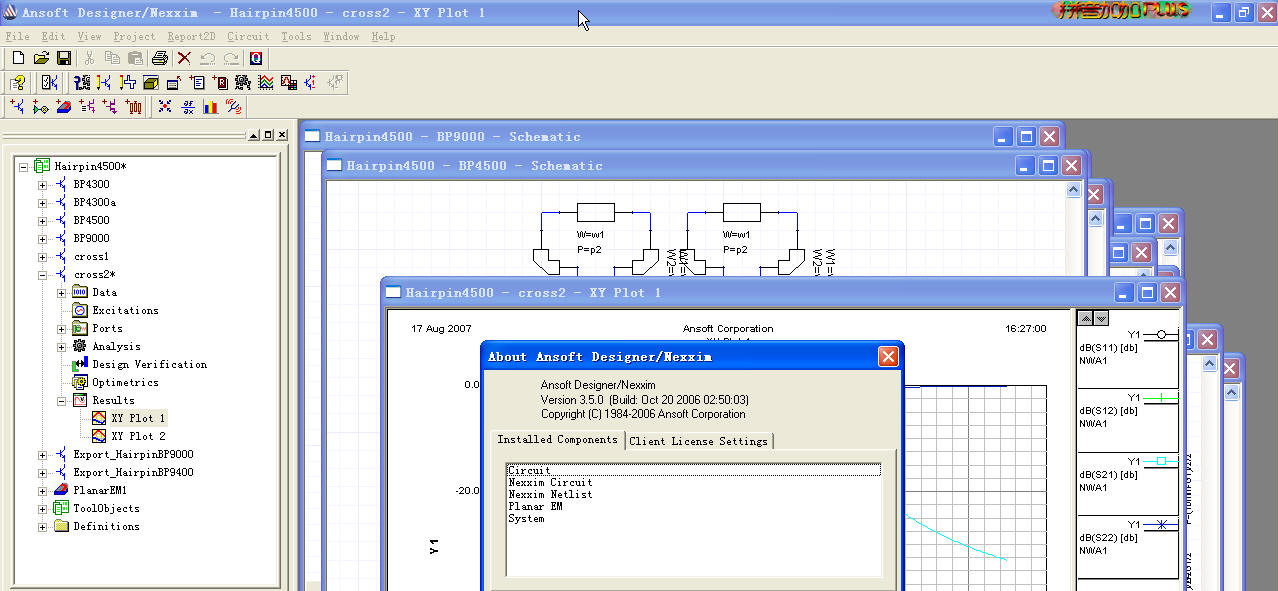Select Excitations in the project tree
This screenshot has height=591, width=1278.
point(125,311)
